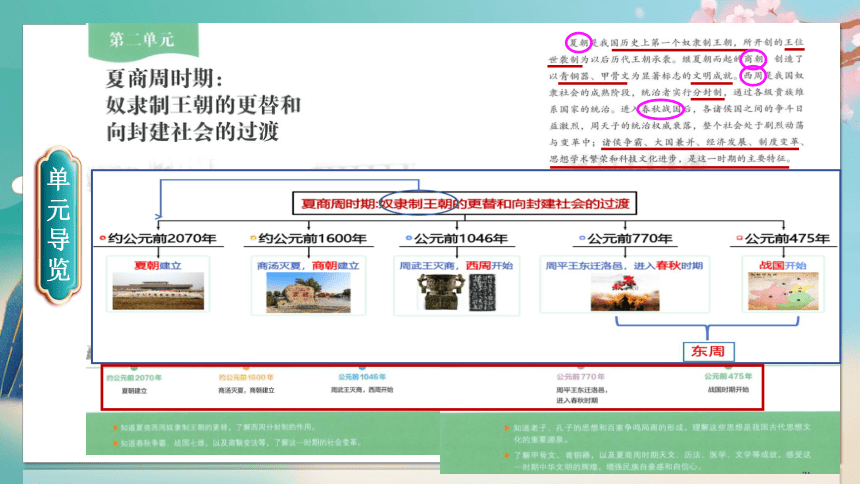Click the circled word 商朝 in the paragraph
The width and height of the screenshot is (860, 484).
[x=754, y=59]
